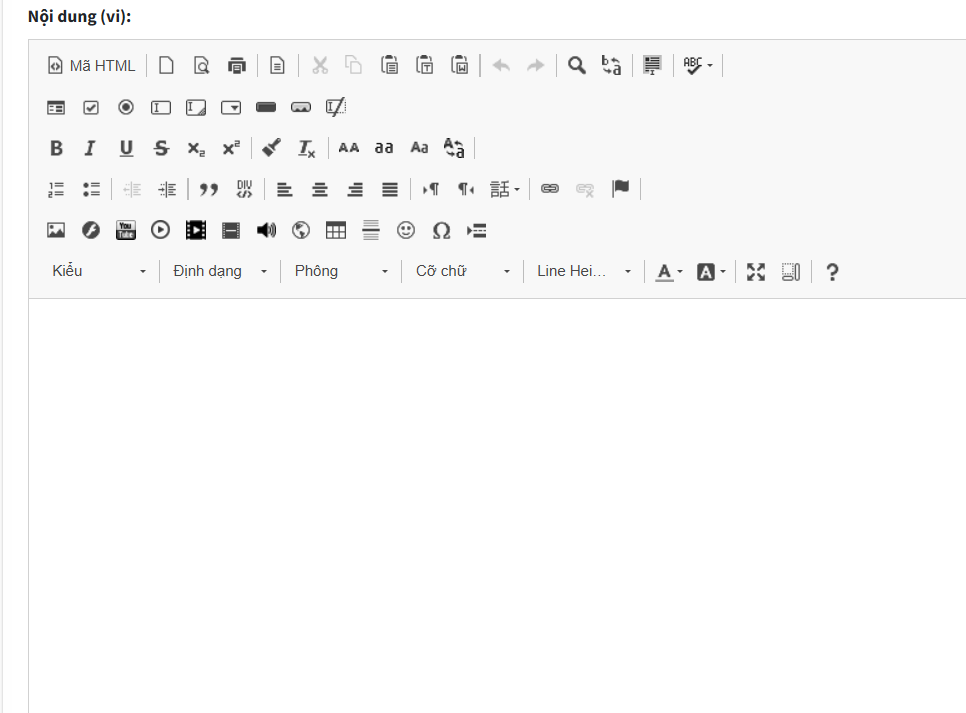Capitalize text with Aa icon
Image resolution: width=966 pixels, height=713 pixels.
[x=419, y=148]
